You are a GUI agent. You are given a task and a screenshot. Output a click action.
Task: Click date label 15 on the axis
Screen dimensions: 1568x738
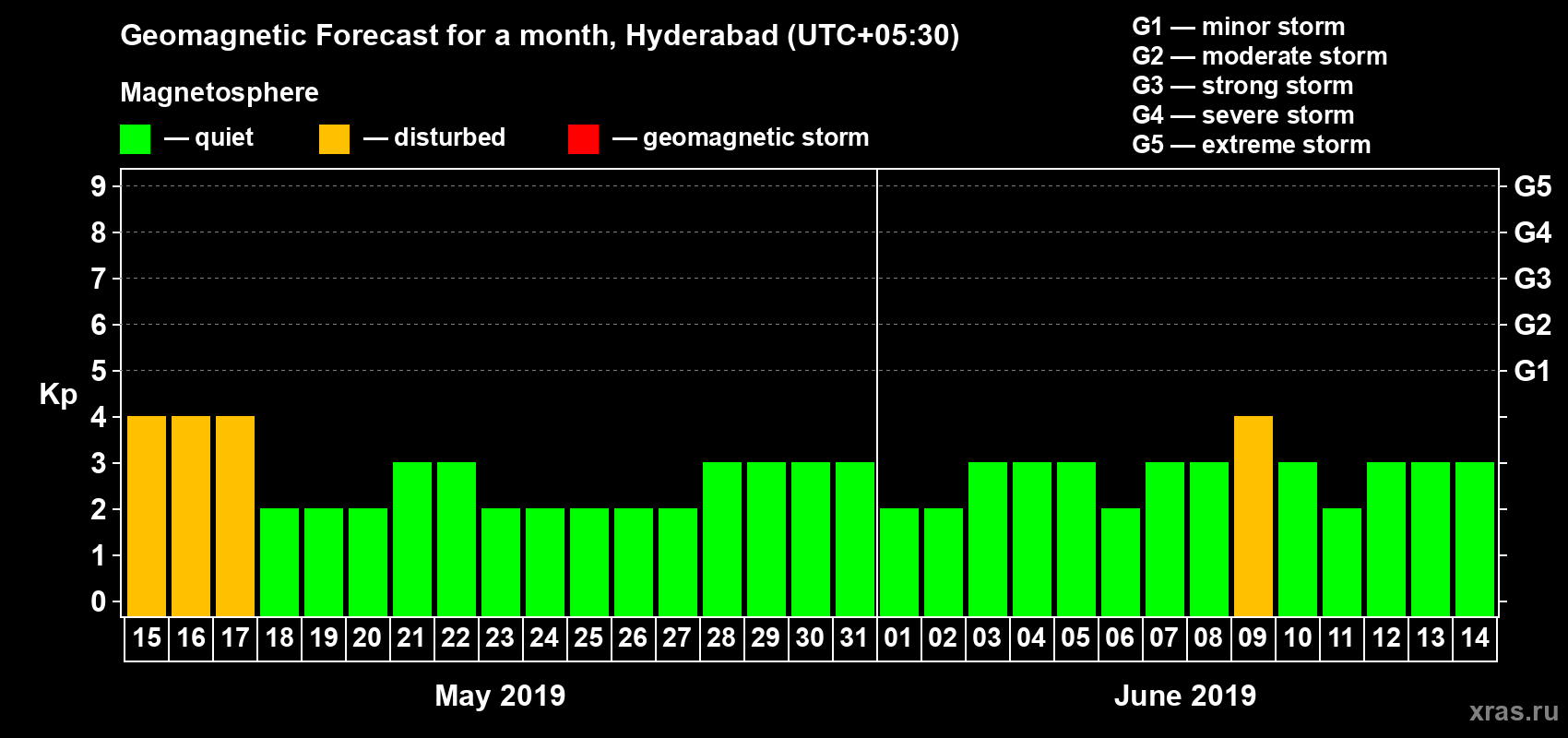tap(147, 638)
